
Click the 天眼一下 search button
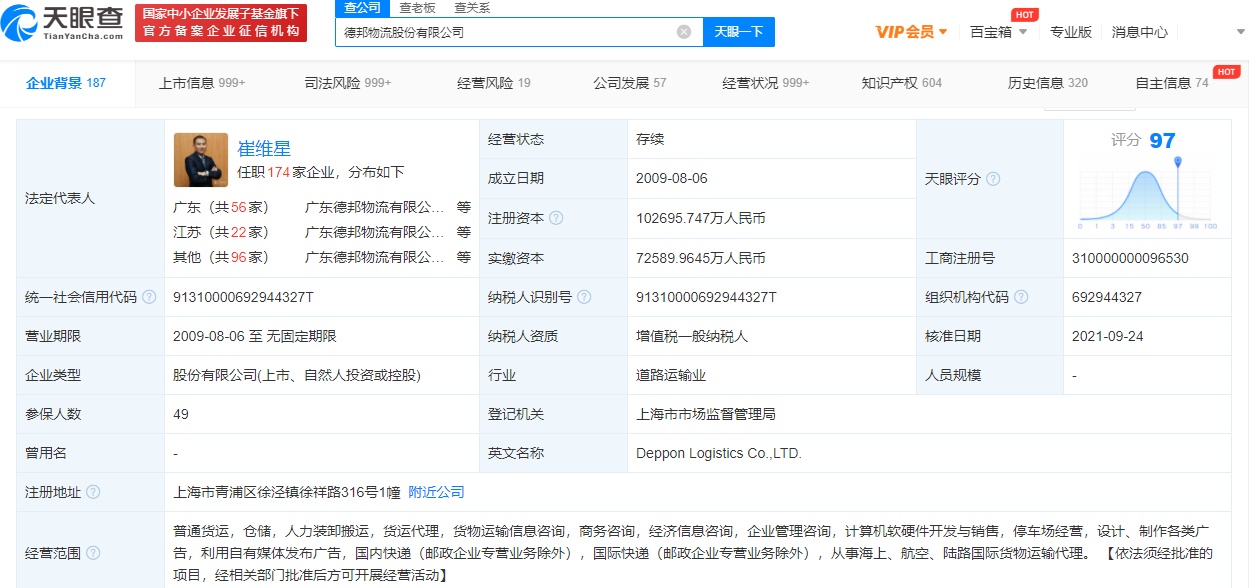click(x=739, y=32)
